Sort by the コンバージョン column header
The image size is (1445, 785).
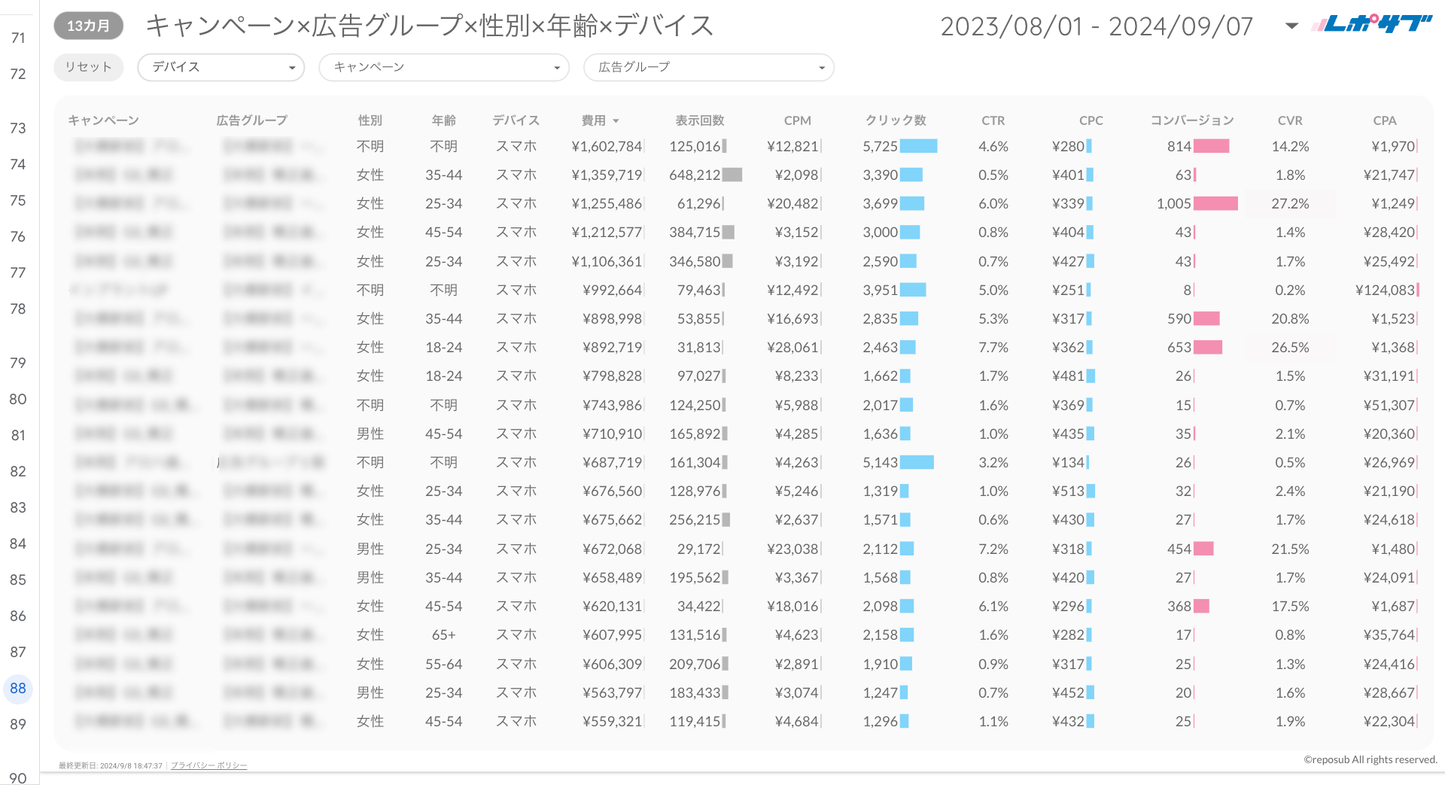pos(1191,120)
